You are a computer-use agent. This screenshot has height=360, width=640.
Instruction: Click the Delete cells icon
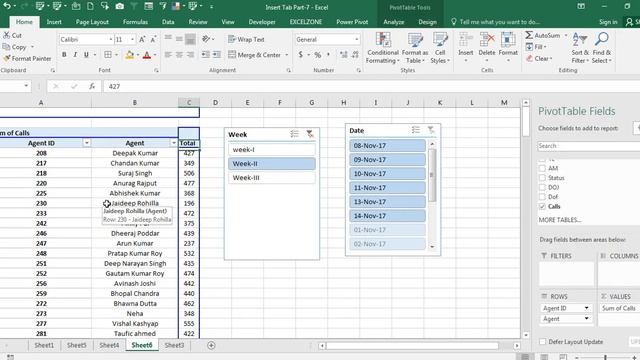(487, 41)
